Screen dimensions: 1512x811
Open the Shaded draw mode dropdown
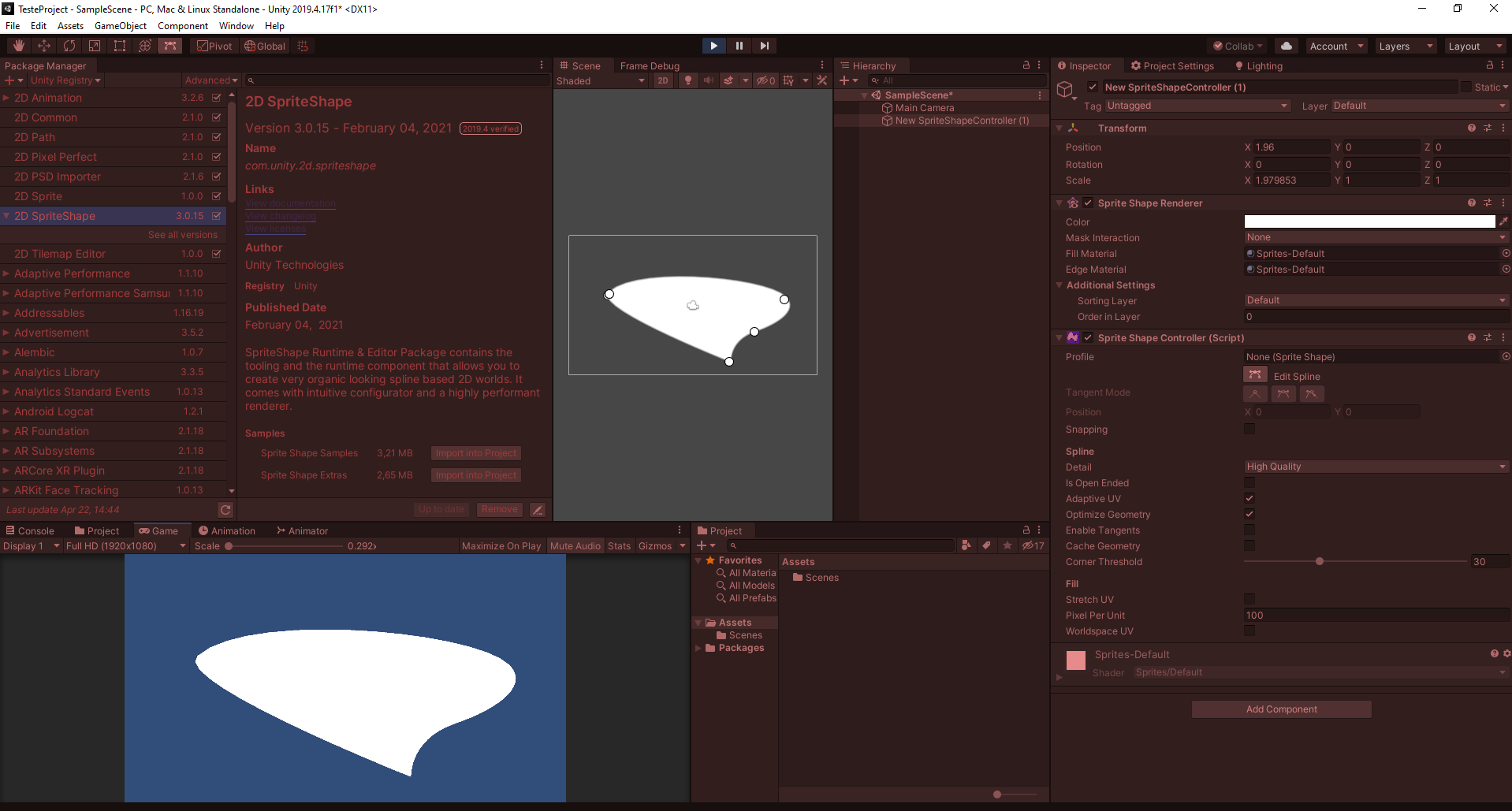coord(601,80)
